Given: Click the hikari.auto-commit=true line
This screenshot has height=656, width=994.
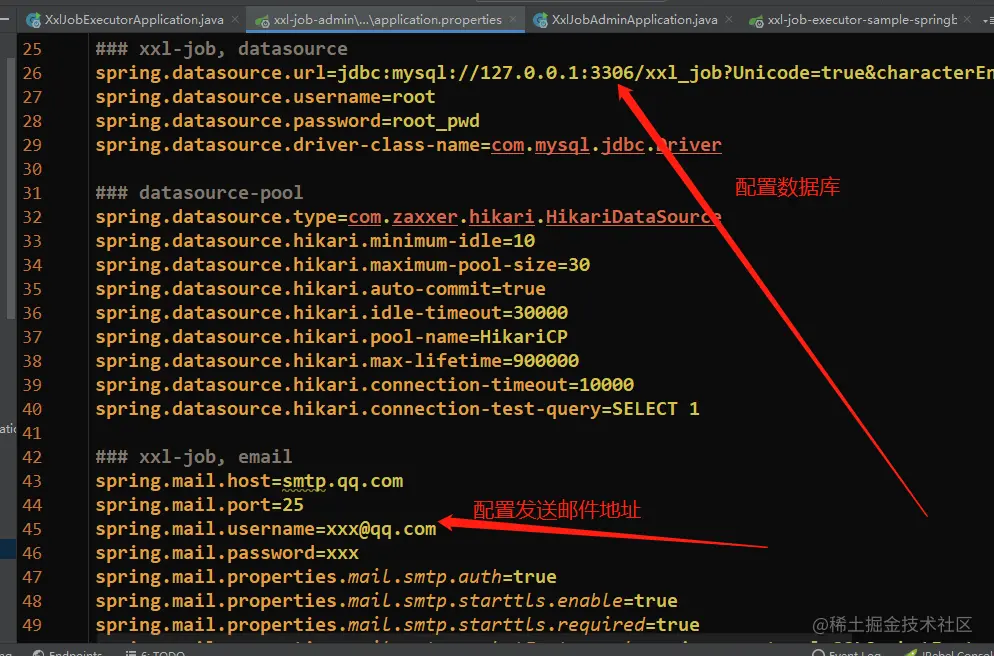Looking at the screenshot, I should click(320, 289).
